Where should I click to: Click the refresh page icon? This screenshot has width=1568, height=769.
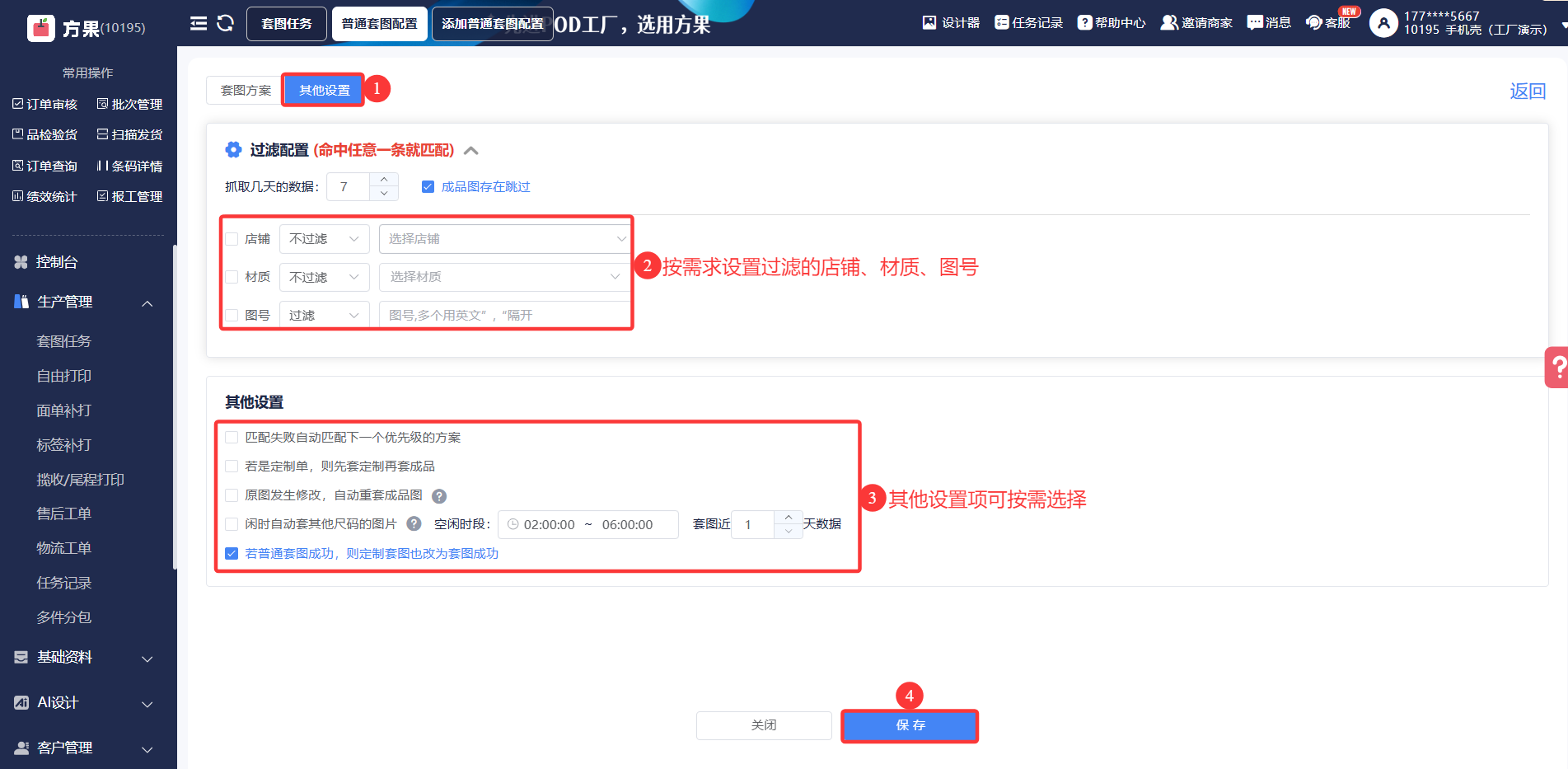(225, 23)
